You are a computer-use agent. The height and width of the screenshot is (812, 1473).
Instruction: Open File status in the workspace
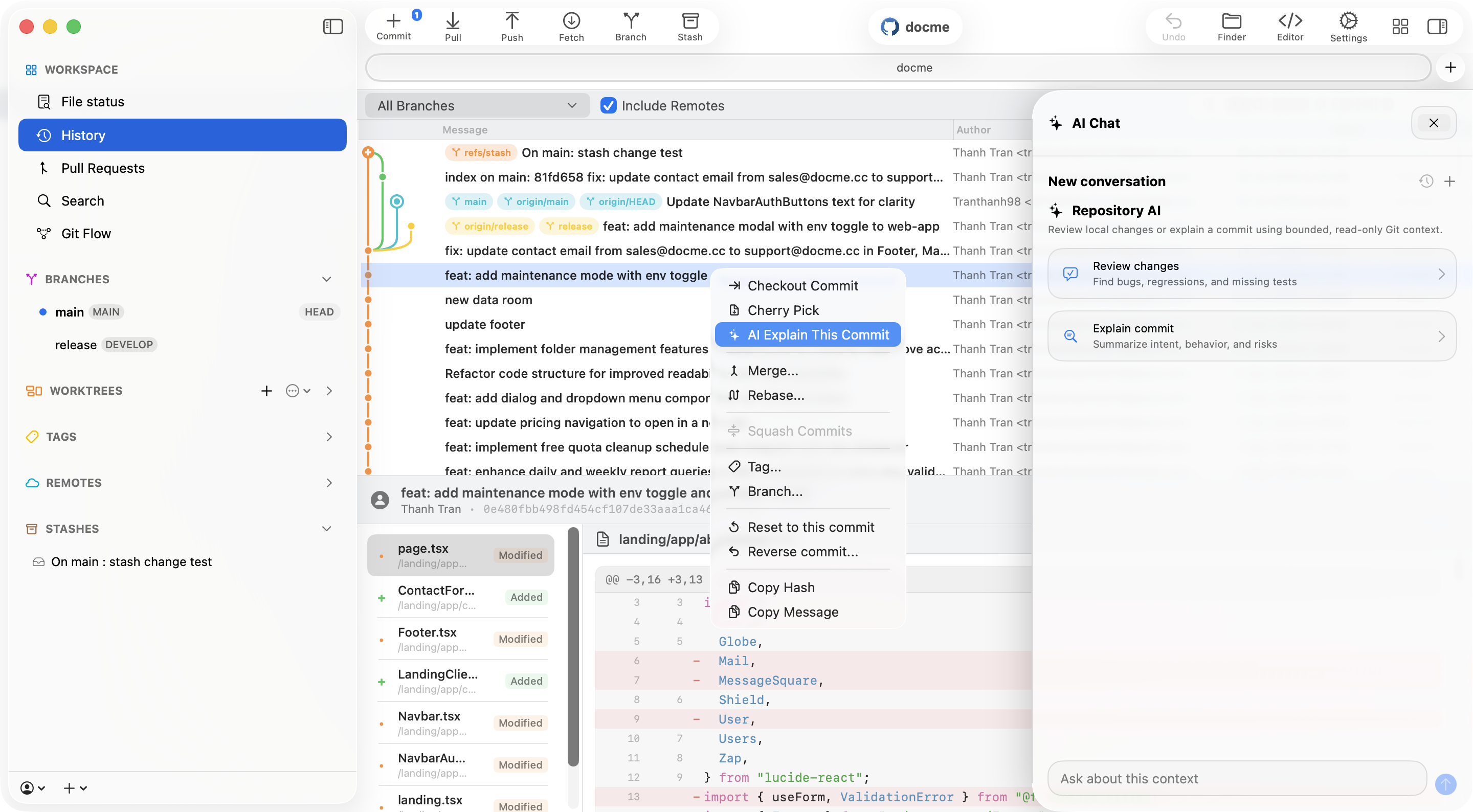tap(182, 102)
